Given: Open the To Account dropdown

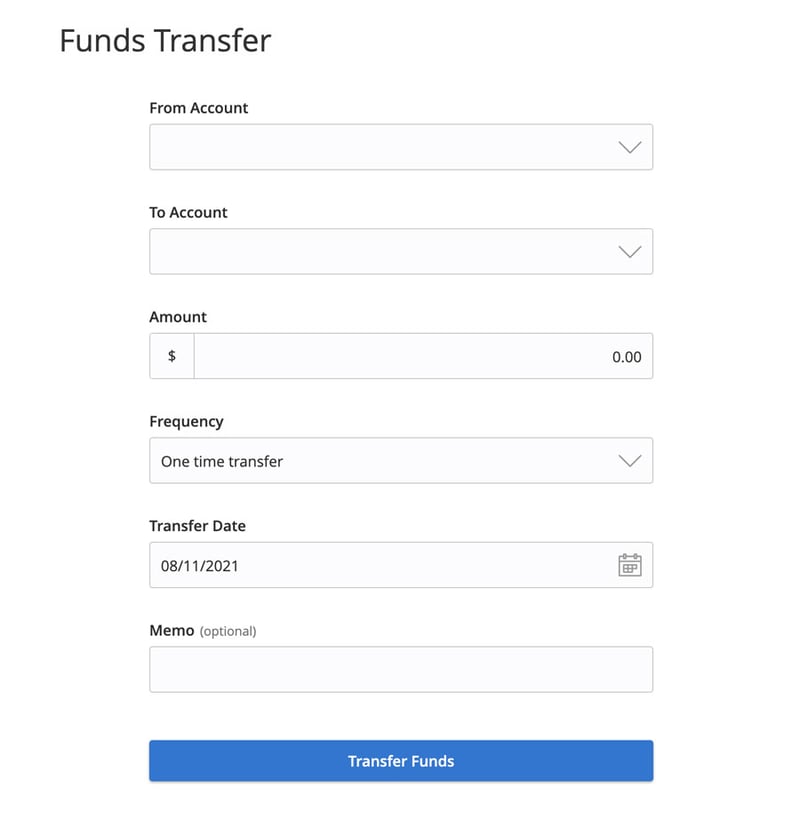Looking at the screenshot, I should click(400, 251).
